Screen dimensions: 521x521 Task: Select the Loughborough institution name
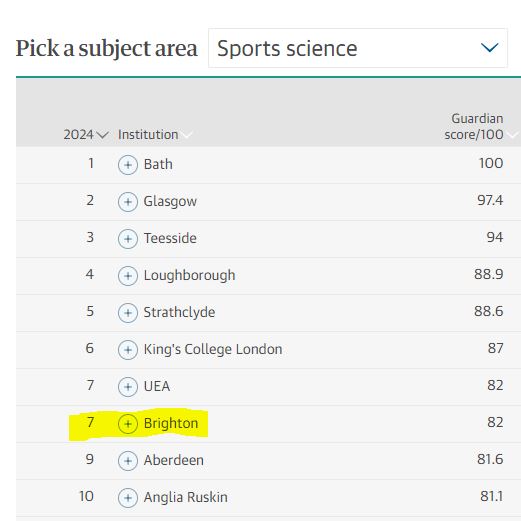pyautogui.click(x=189, y=276)
